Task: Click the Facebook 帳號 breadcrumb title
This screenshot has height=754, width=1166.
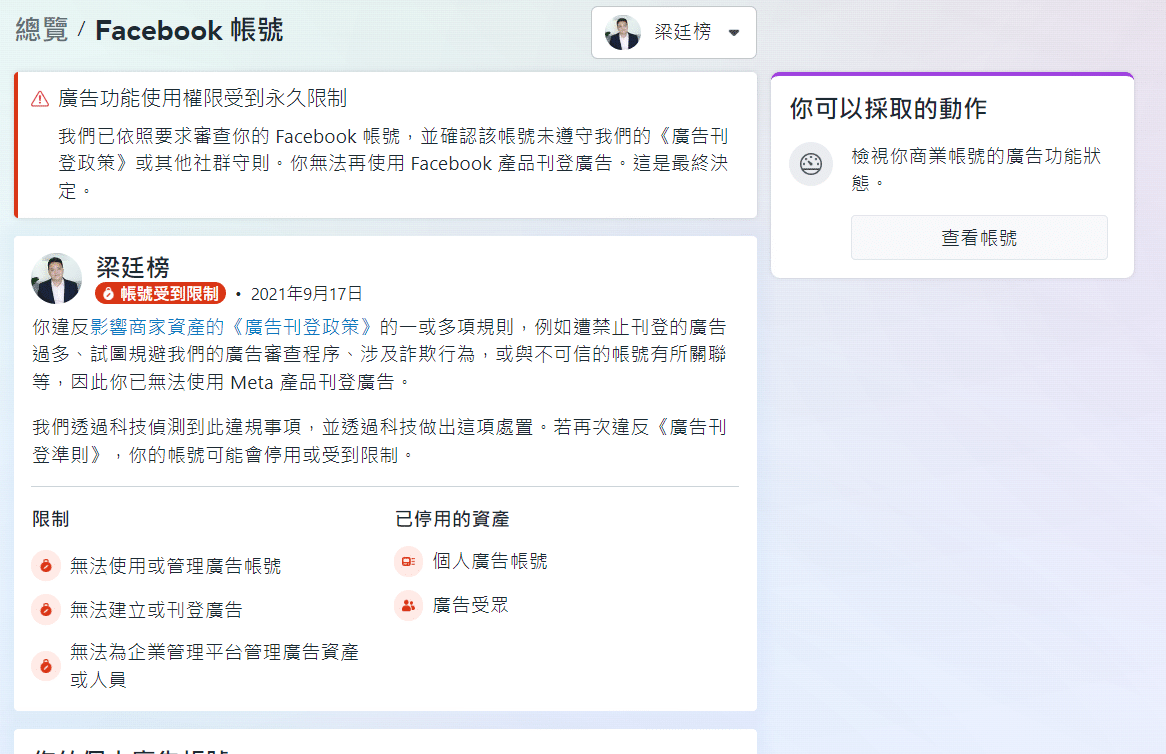Action: tap(189, 30)
